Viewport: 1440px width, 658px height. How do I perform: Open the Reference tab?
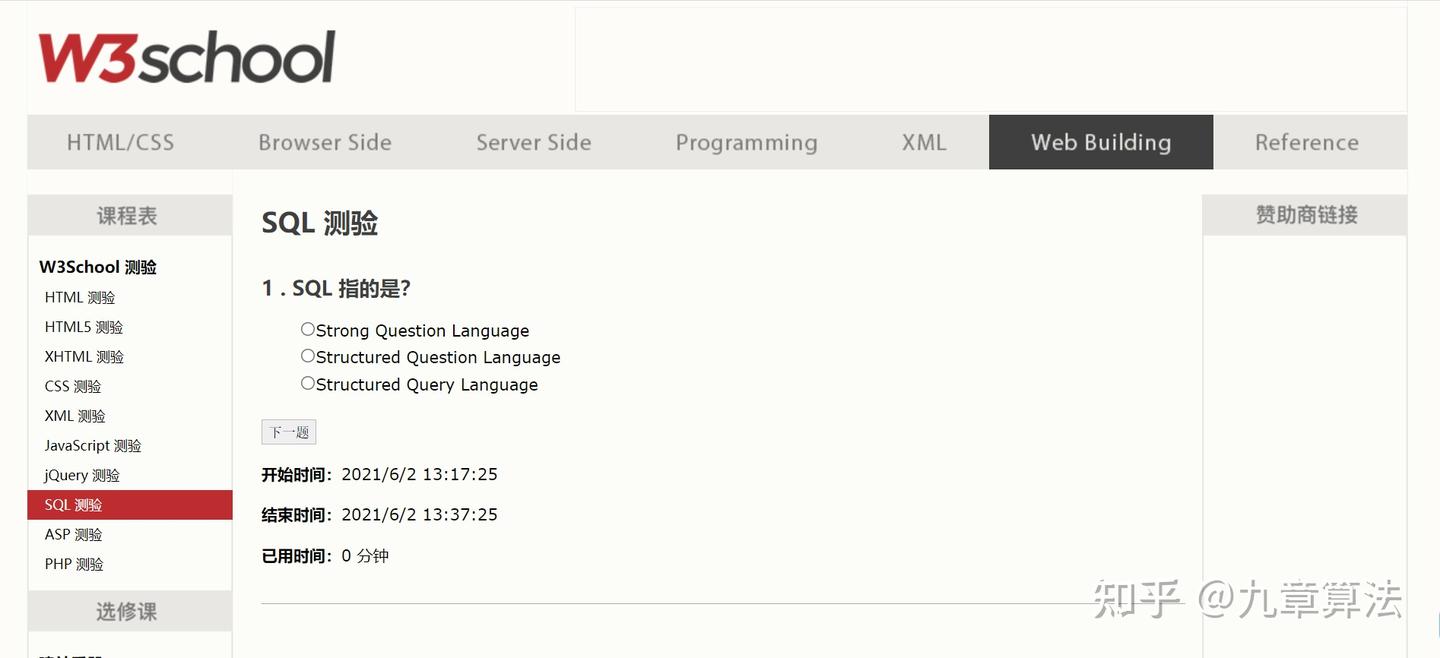pos(1306,142)
